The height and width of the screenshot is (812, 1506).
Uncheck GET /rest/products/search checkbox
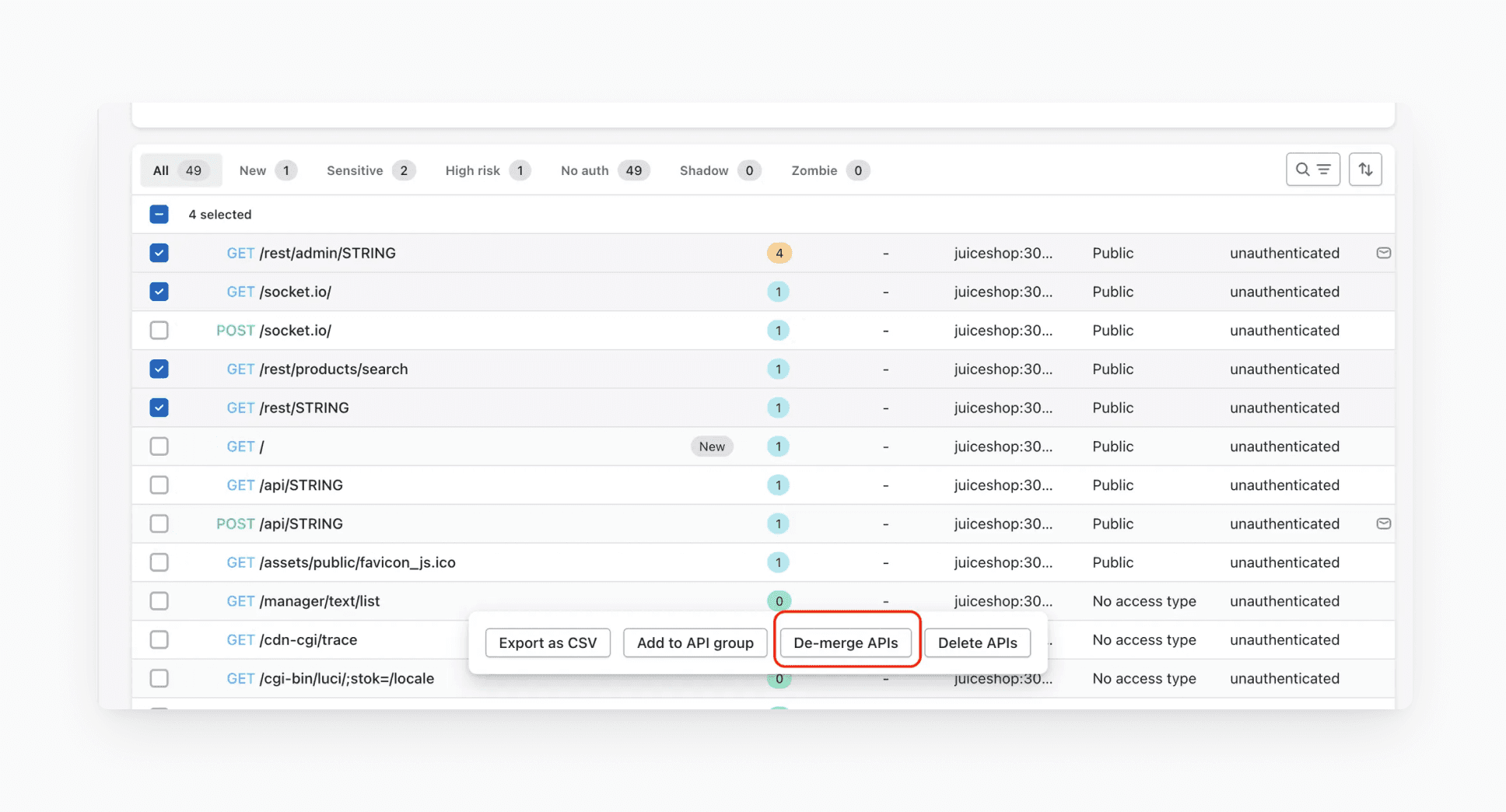point(159,369)
